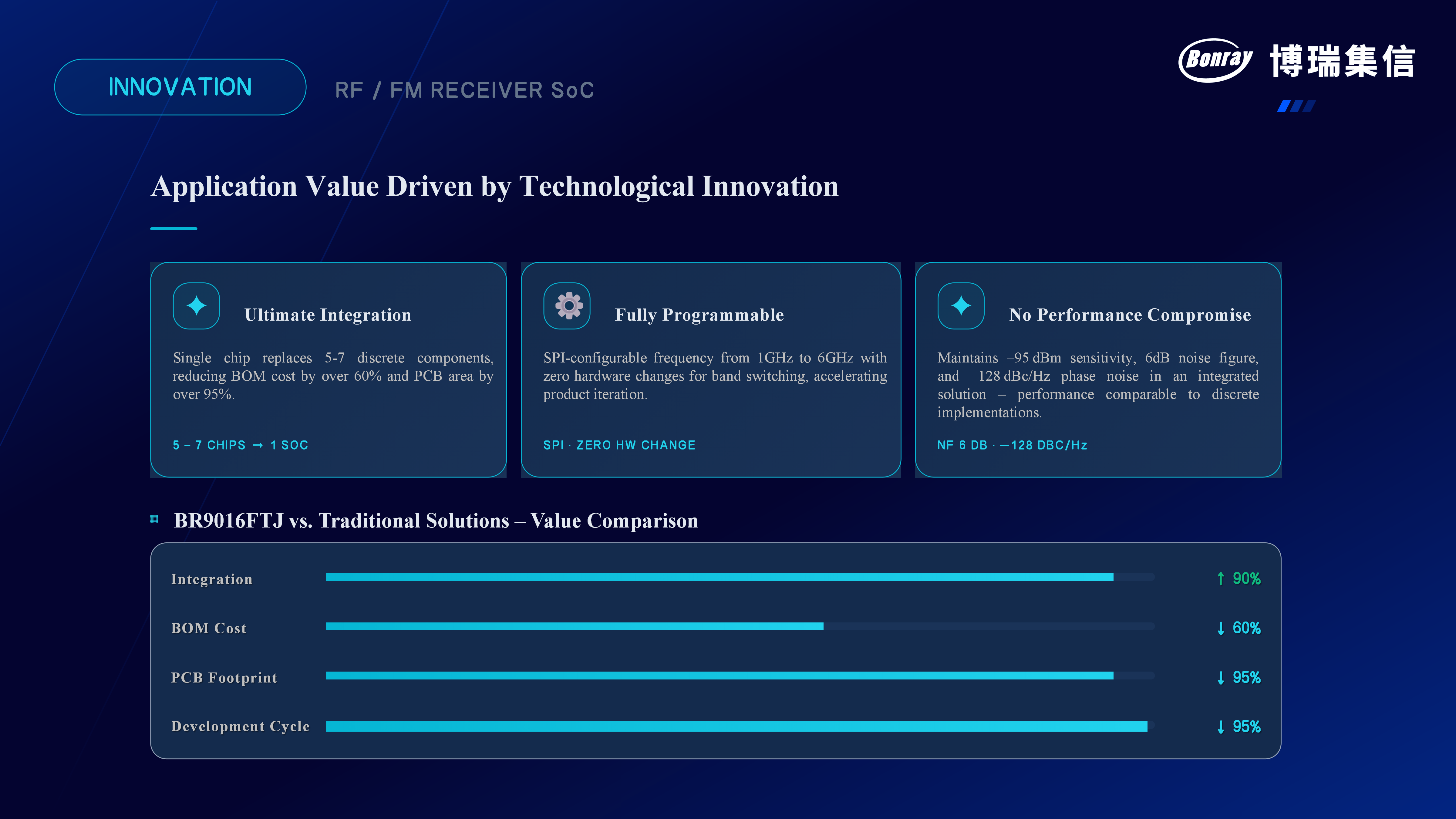Image resolution: width=1456 pixels, height=819 pixels.
Task: Click the Fully Programmable card heading
Action: (x=700, y=315)
